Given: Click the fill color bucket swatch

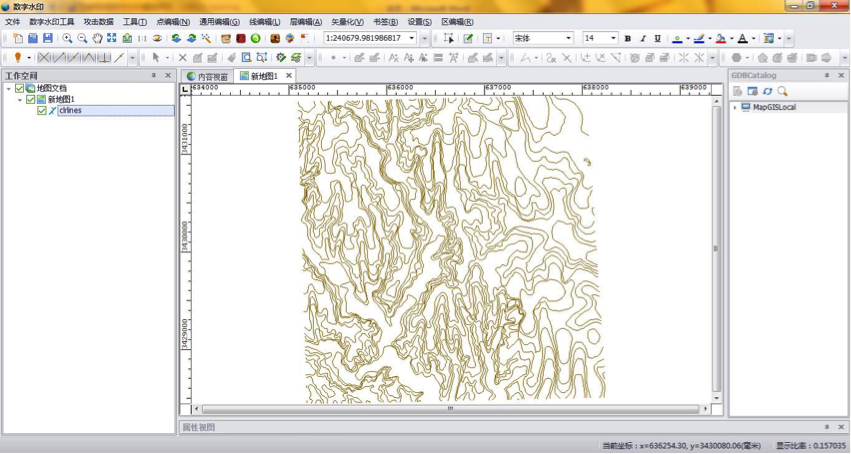Looking at the screenshot, I should pos(721,39).
